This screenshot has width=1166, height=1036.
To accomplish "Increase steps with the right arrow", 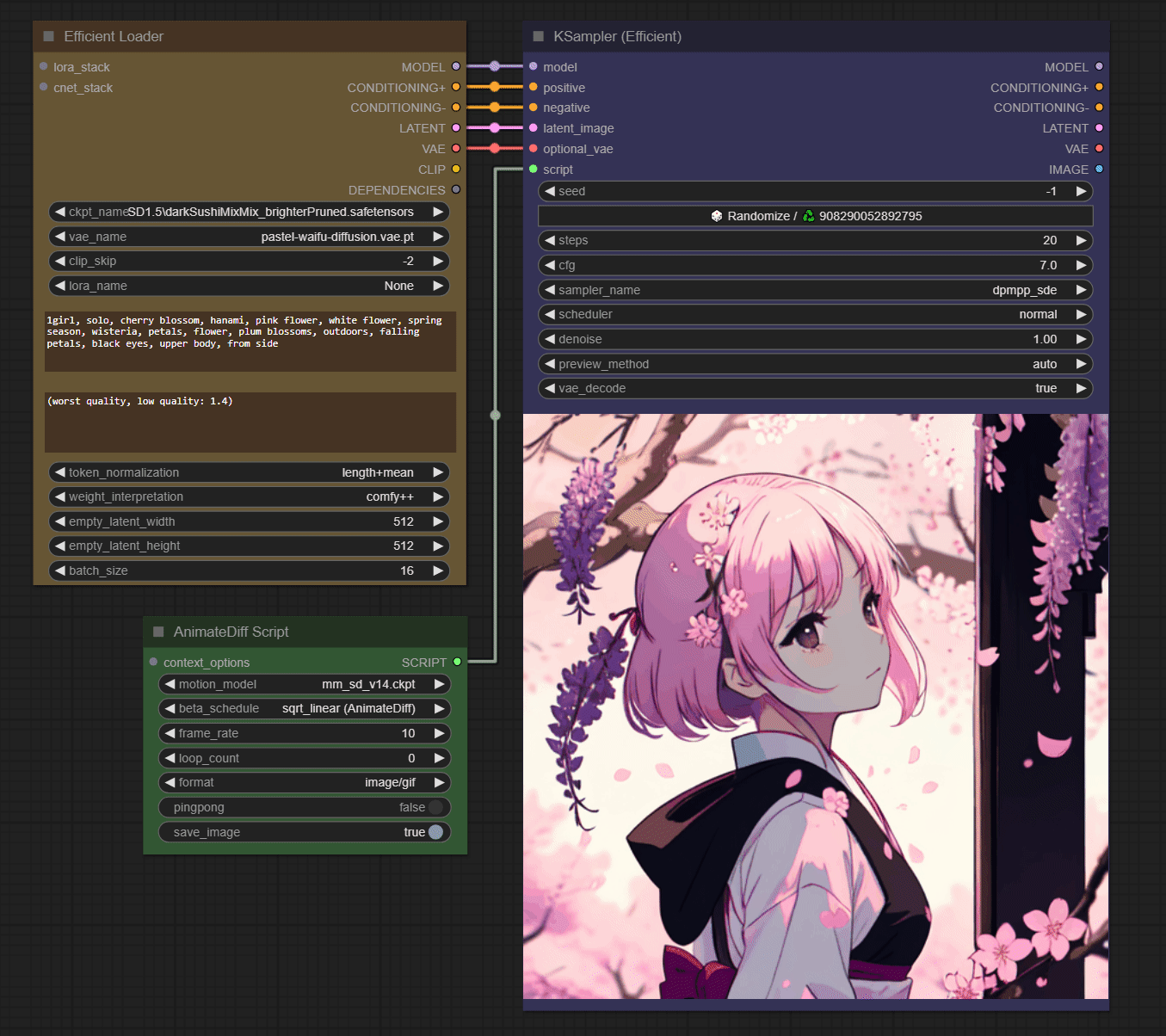I will point(1082,240).
